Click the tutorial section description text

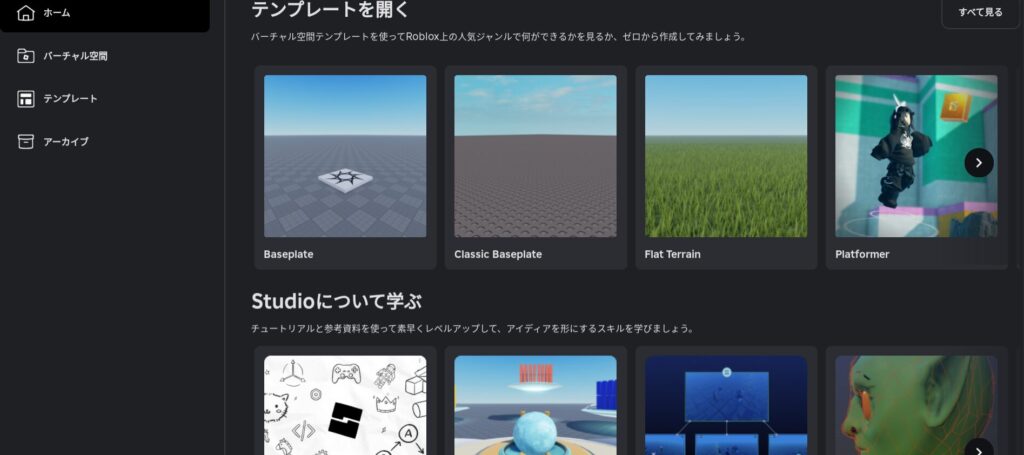click(x=472, y=329)
